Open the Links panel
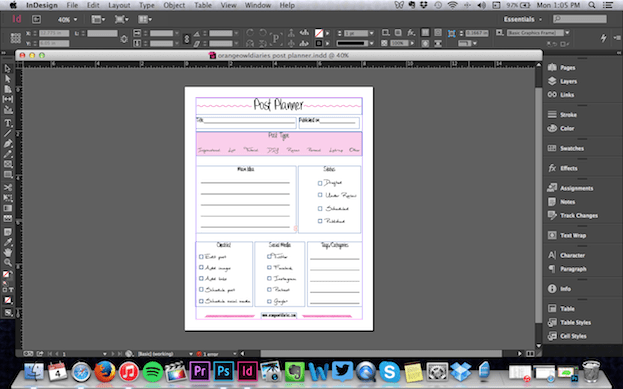 (561, 95)
